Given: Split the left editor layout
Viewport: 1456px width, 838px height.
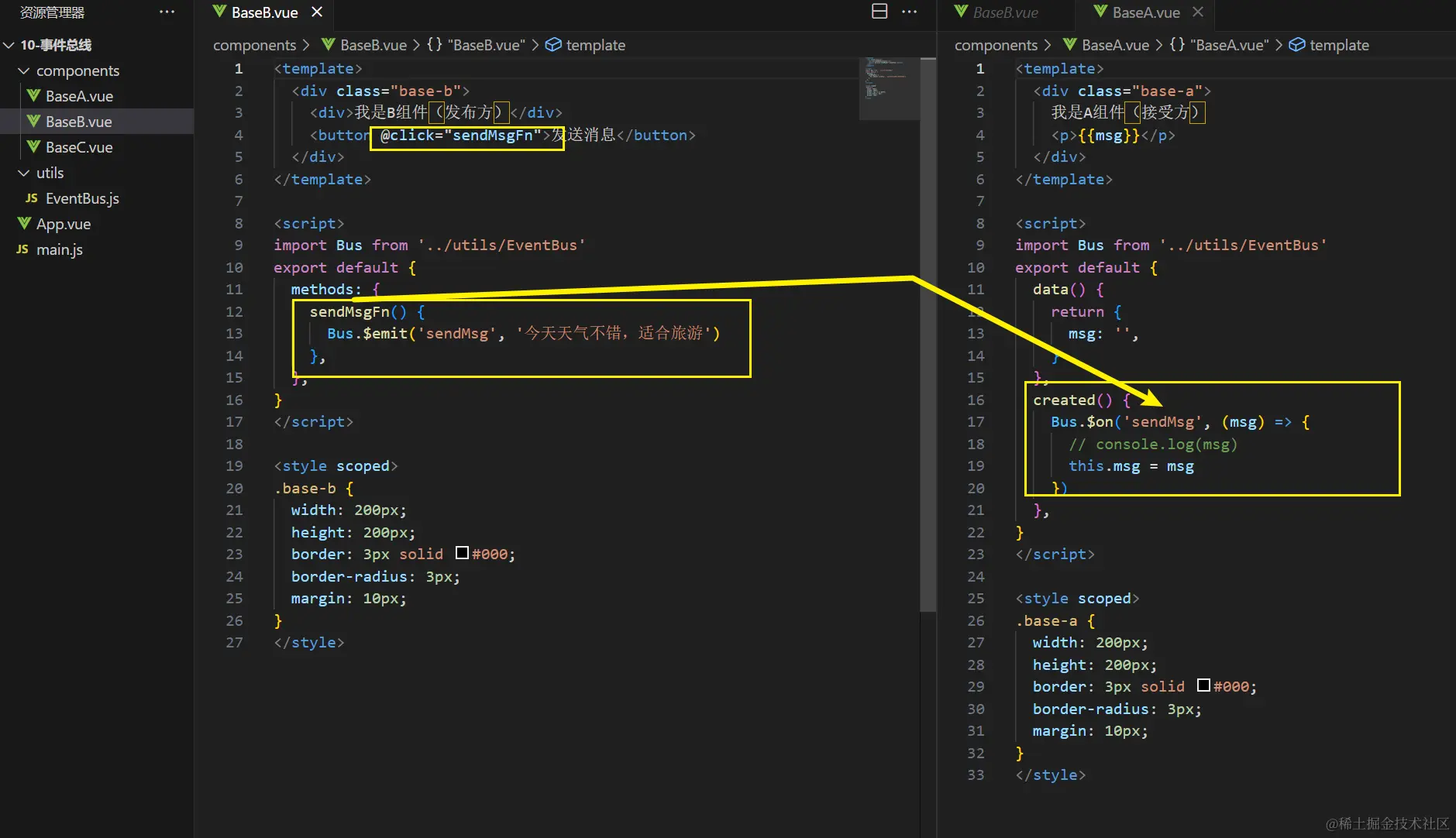Looking at the screenshot, I should point(879,11).
